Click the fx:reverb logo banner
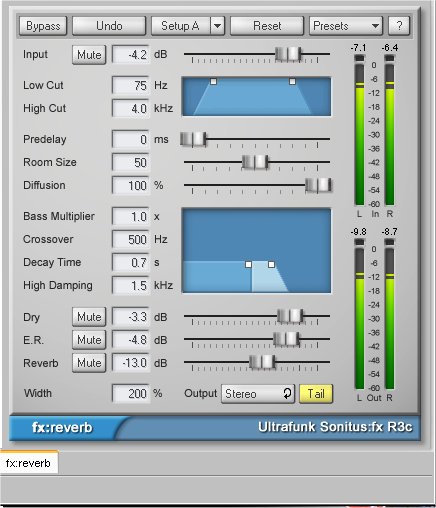The width and height of the screenshot is (436, 508). click(x=62, y=428)
